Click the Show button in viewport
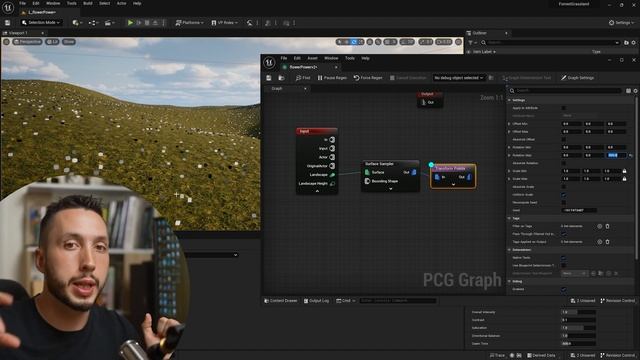640x360 pixels. click(69, 42)
